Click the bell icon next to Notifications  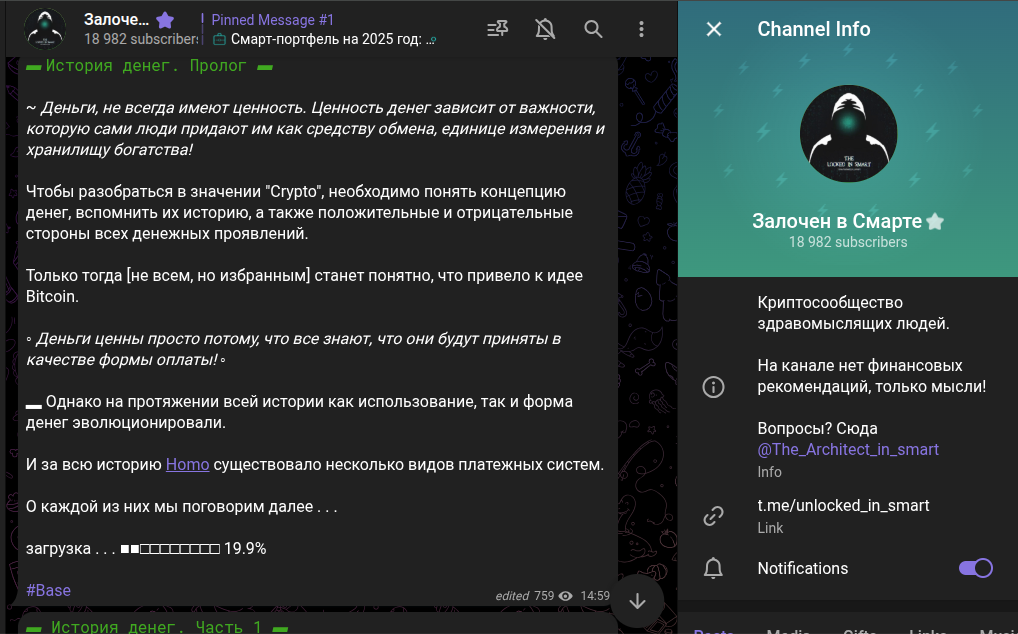(x=713, y=568)
